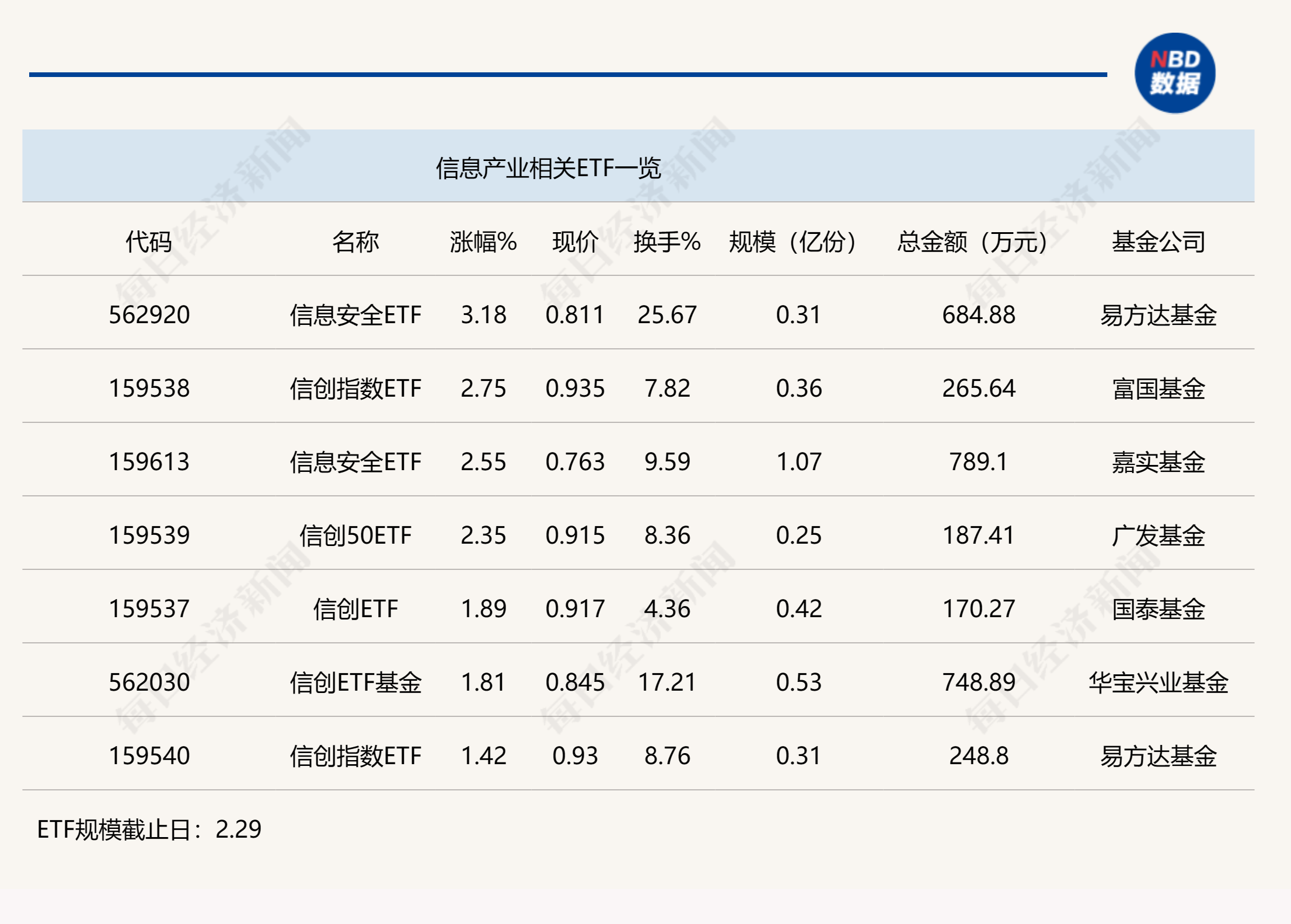Click the name 信创50ETF
1291x924 pixels.
click(355, 535)
